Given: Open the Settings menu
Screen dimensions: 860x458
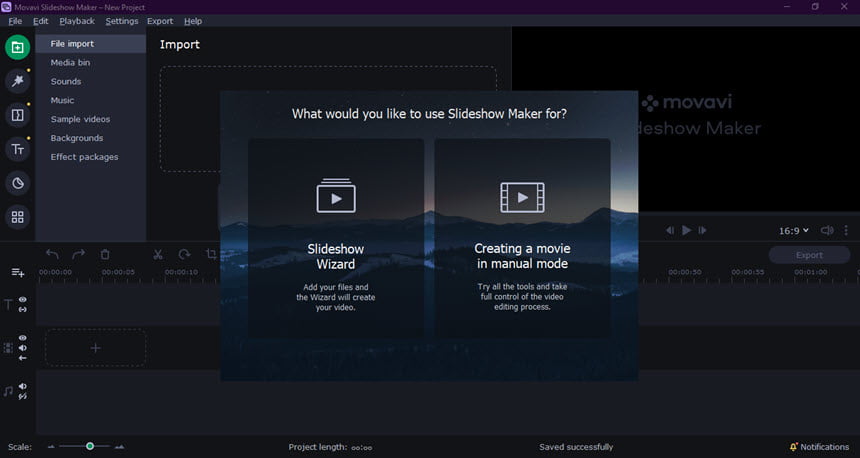Looking at the screenshot, I should coord(122,21).
